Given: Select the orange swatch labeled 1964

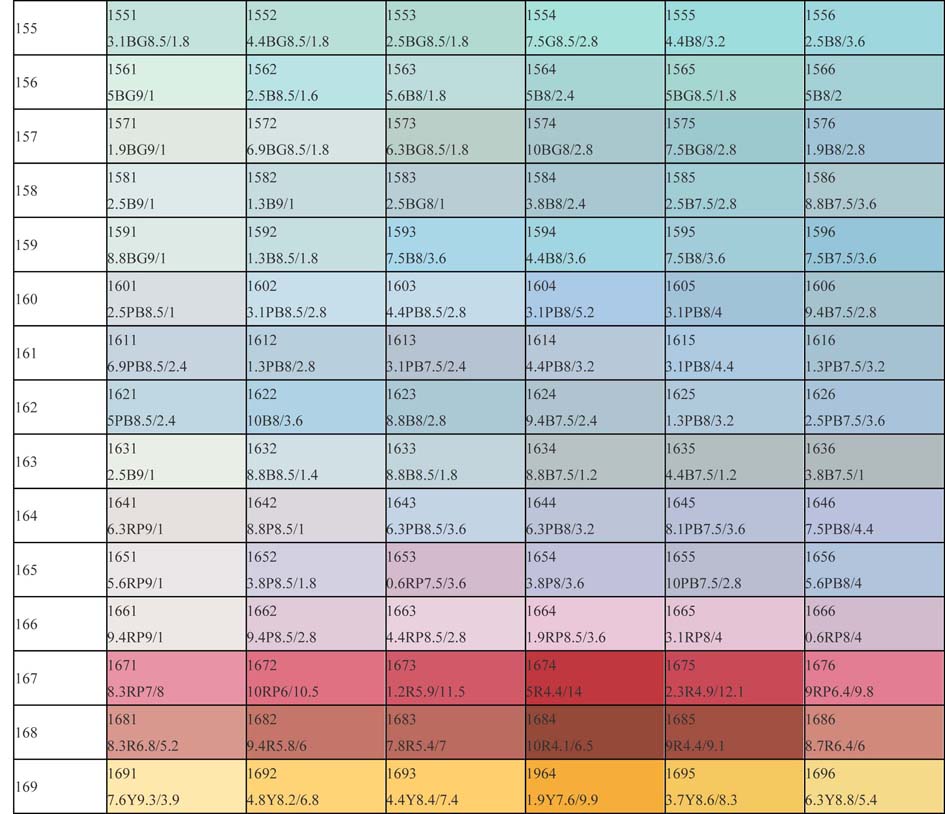Looking at the screenshot, I should tap(594, 786).
